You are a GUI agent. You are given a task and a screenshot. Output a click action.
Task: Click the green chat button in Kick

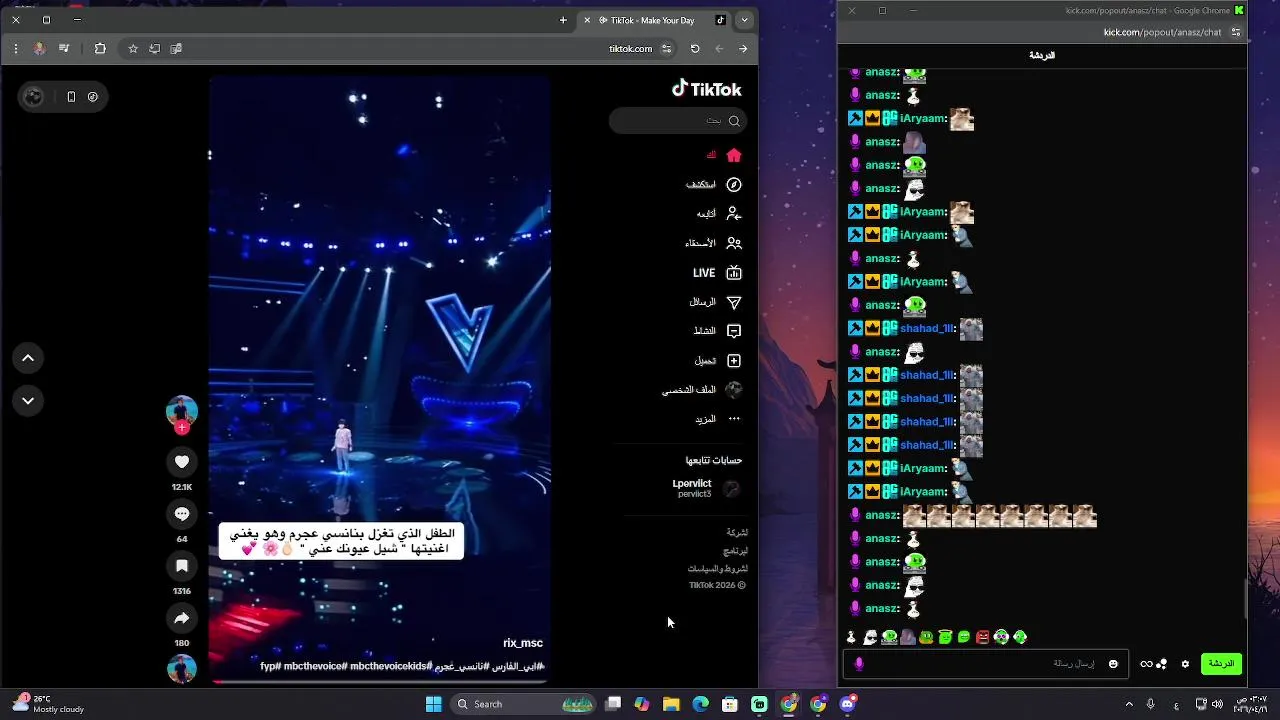pyautogui.click(x=1222, y=664)
